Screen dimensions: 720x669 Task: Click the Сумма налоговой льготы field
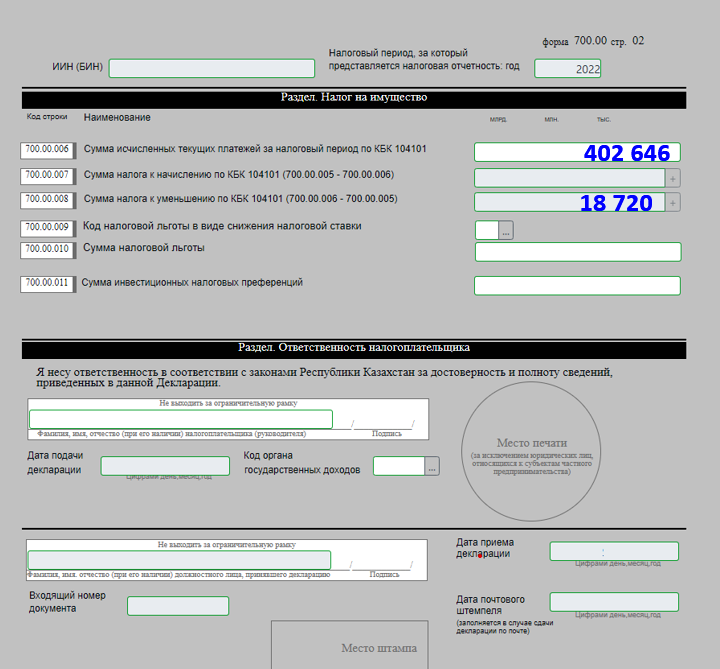(x=577, y=252)
